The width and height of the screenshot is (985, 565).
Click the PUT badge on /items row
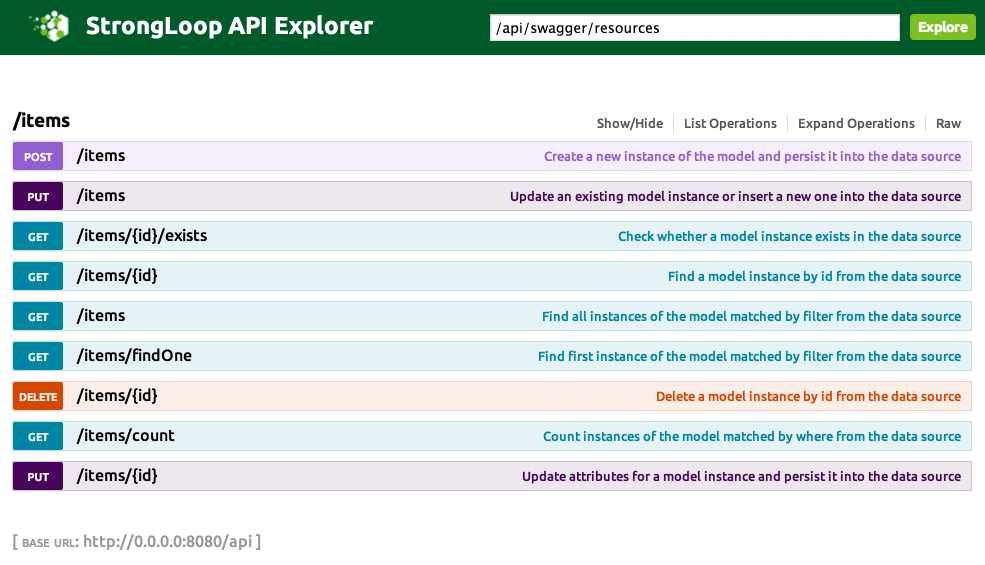pos(38,197)
